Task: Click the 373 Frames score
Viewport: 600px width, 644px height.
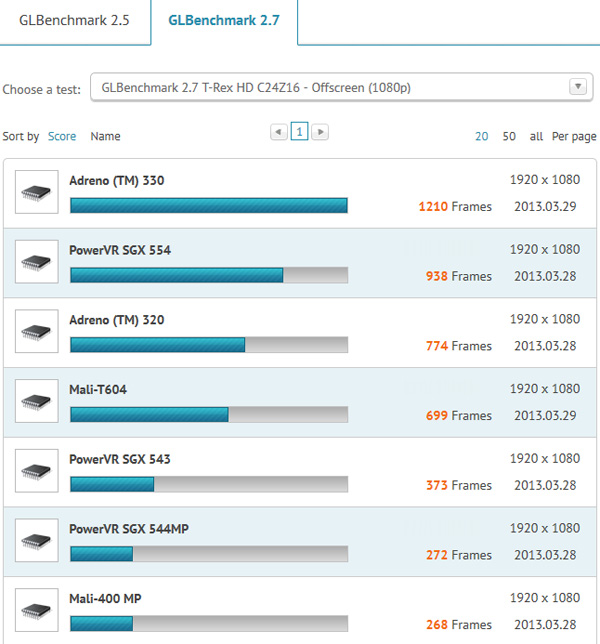Action: tap(459, 485)
